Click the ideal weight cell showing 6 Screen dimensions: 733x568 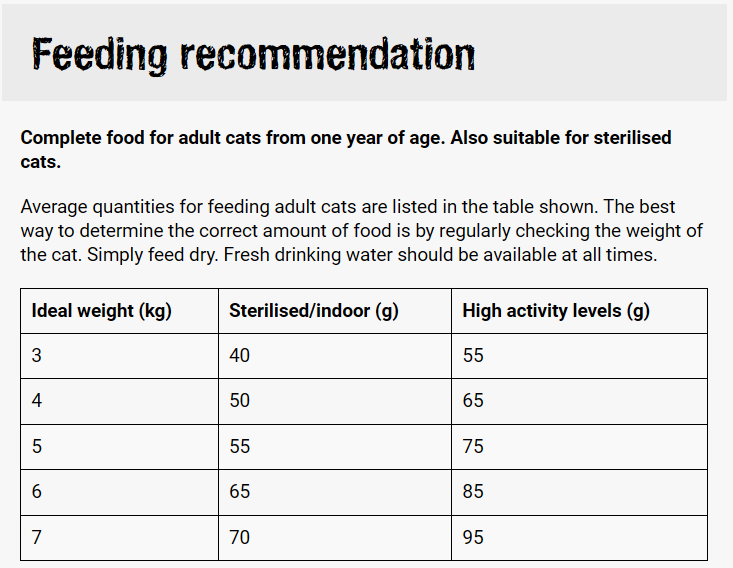coord(37,492)
